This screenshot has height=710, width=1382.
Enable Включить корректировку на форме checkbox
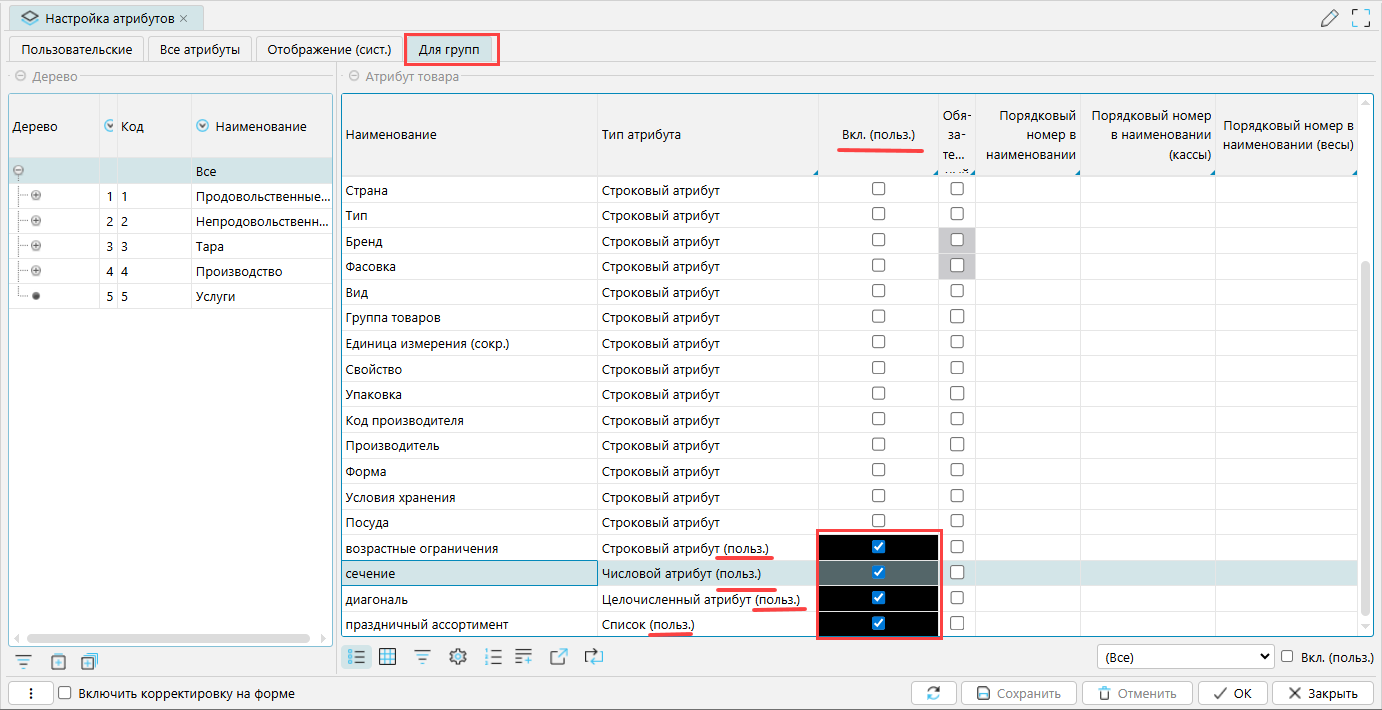tap(65, 693)
